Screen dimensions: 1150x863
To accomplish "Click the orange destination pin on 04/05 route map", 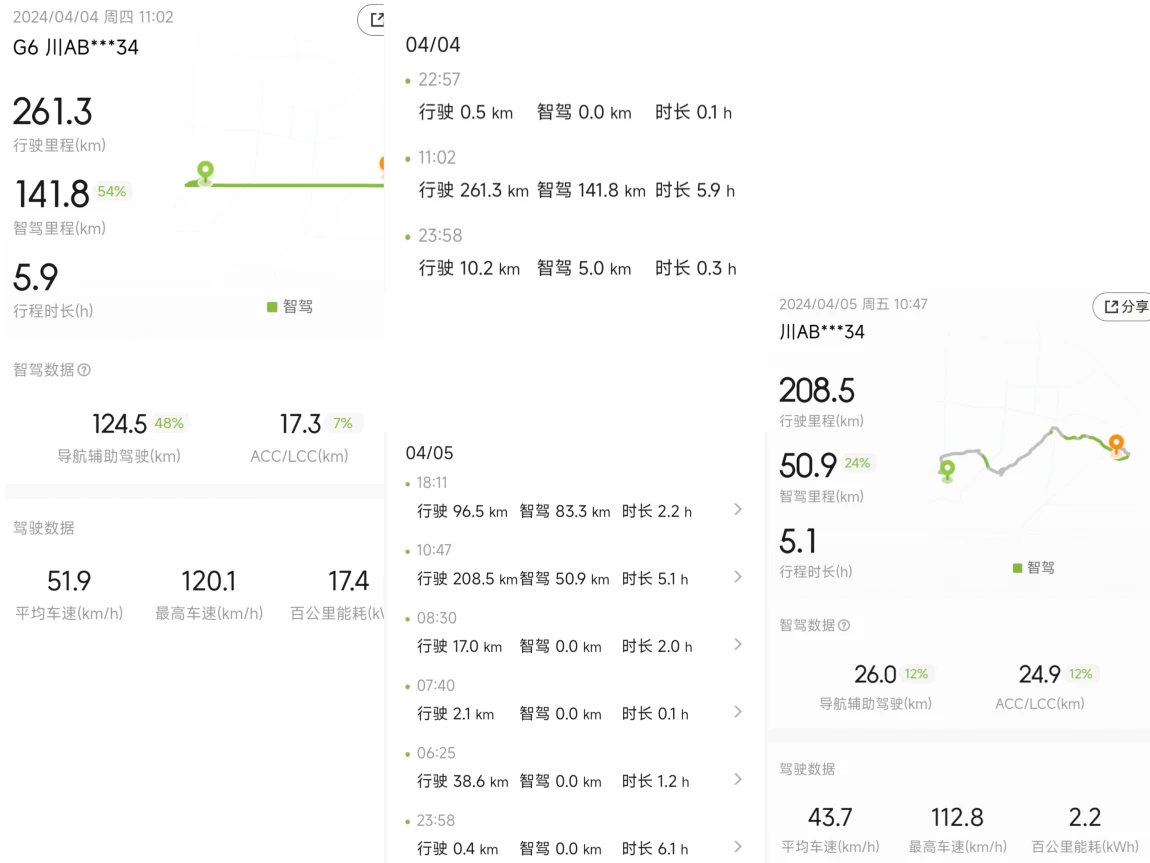I will point(1116,445).
